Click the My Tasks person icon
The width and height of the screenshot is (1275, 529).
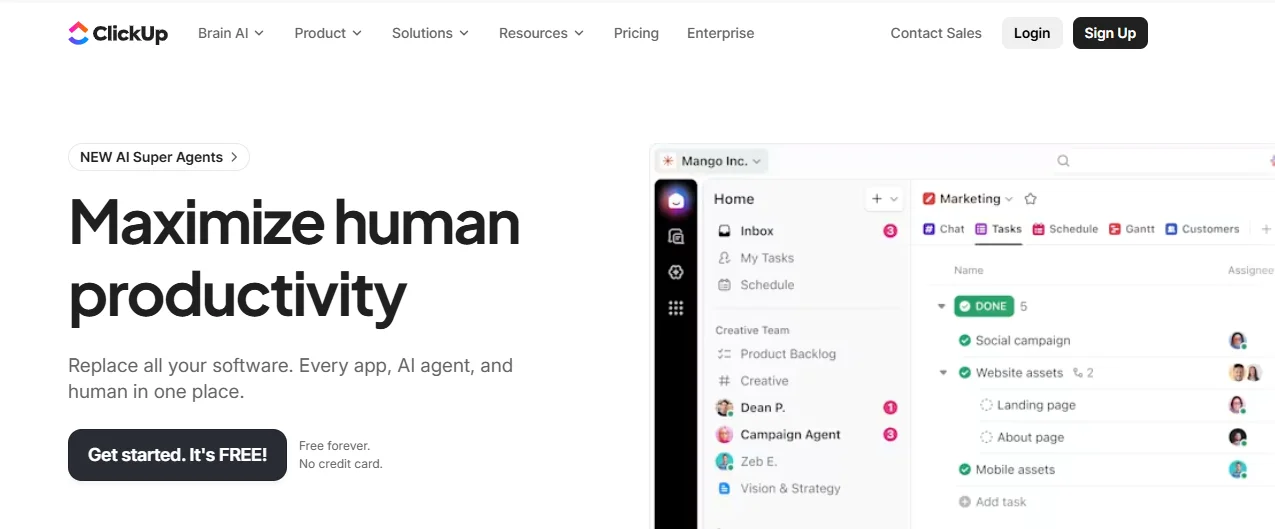point(725,258)
